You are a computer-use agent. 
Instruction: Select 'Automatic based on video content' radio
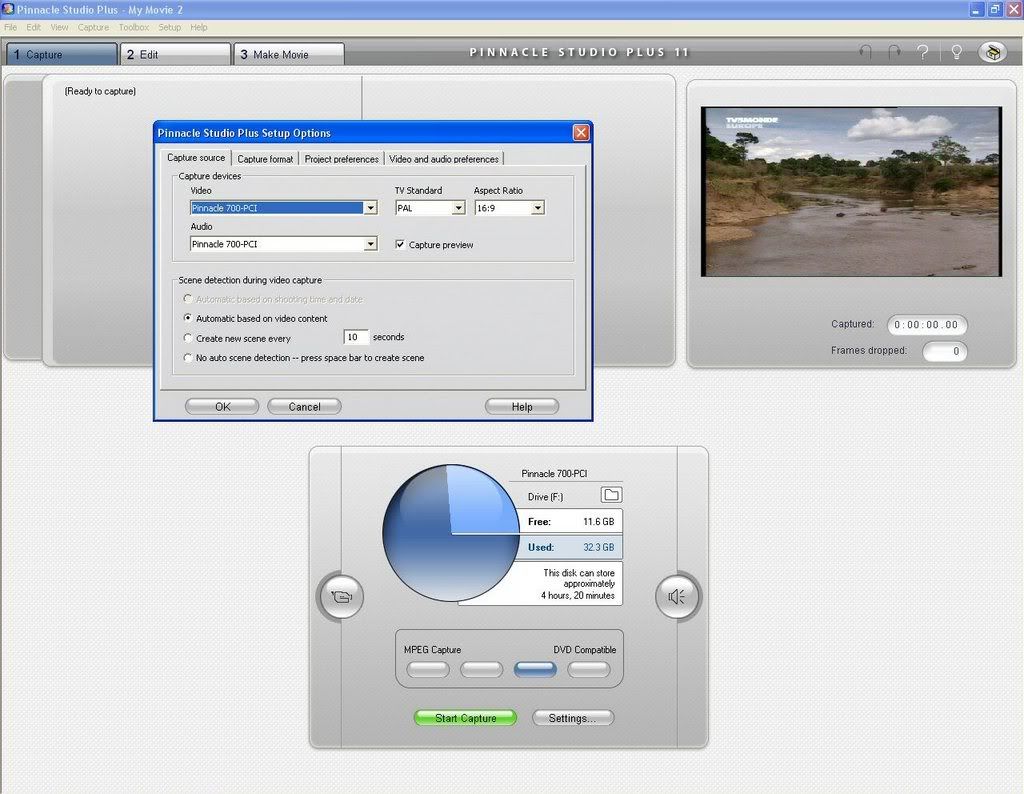point(188,318)
